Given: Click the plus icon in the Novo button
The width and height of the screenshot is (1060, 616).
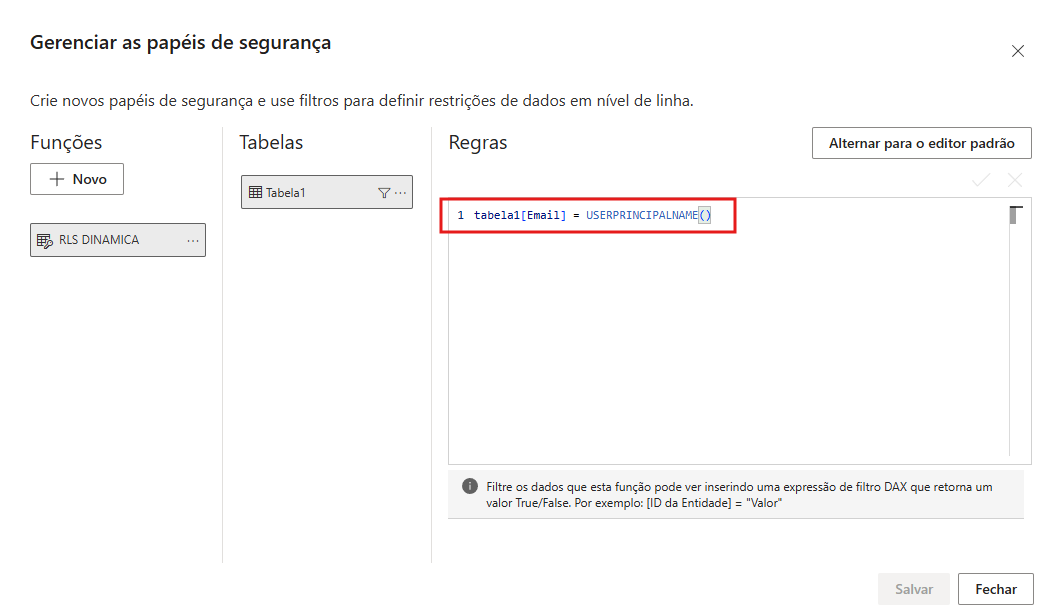Looking at the screenshot, I should 57,179.
